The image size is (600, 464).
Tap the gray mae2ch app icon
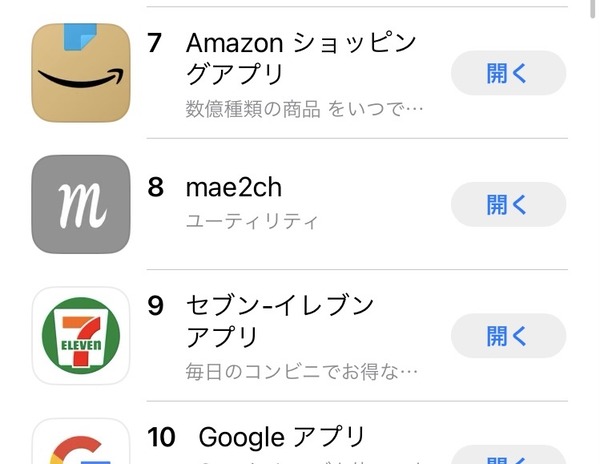[x=81, y=204]
